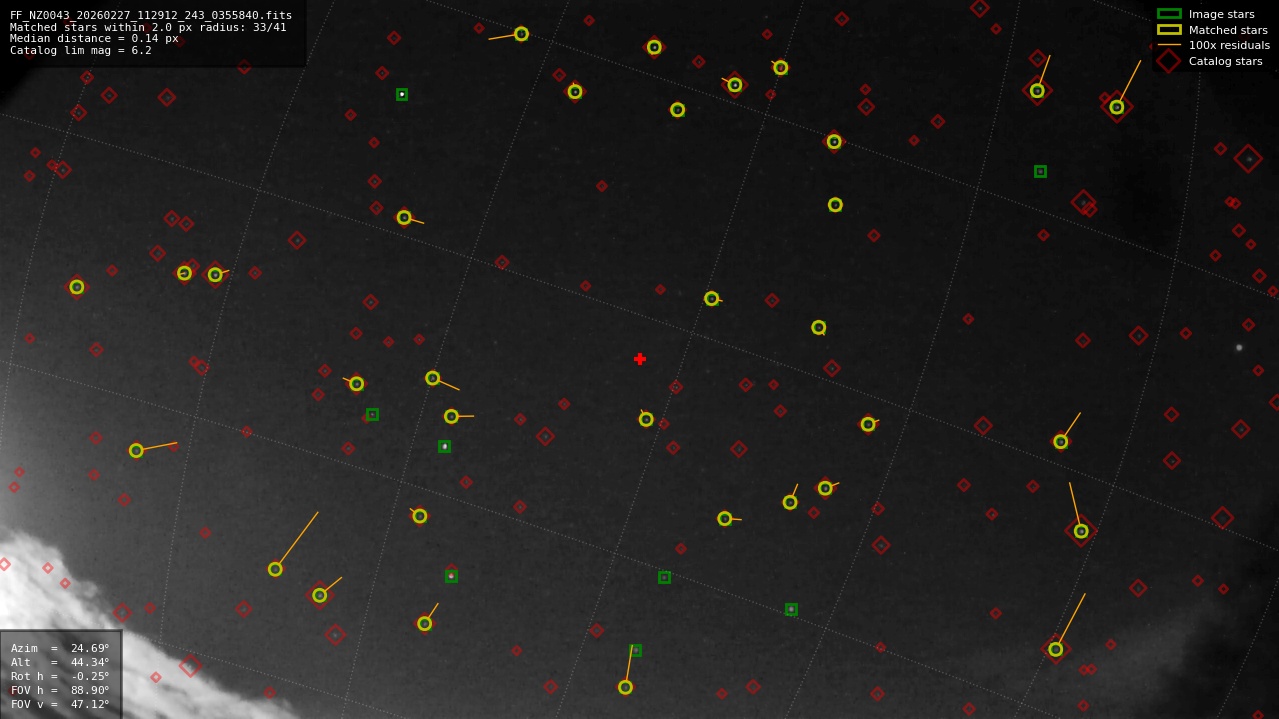Click the "FOV v = 47.12°" readout

[60, 704]
